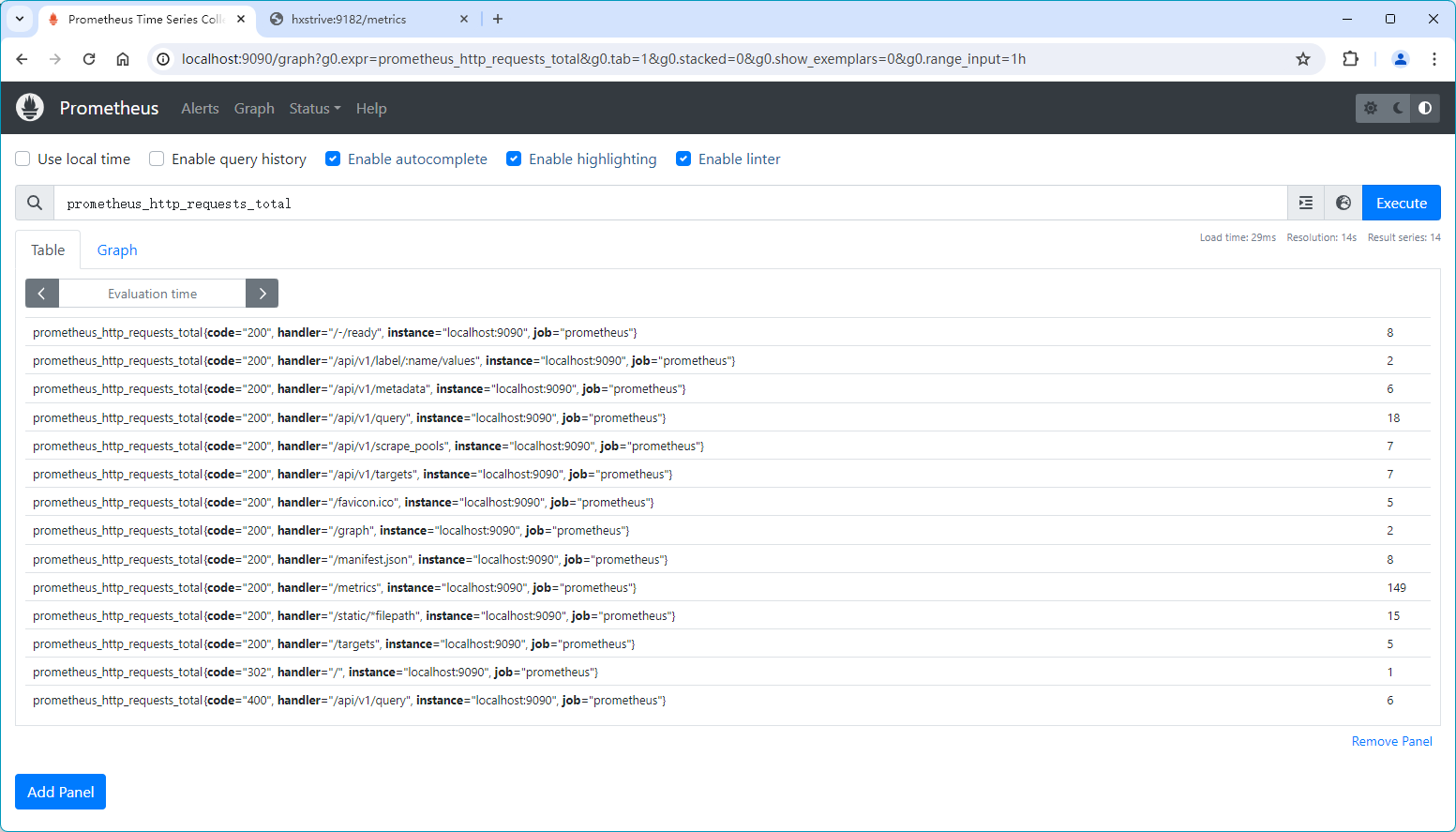
Task: Select the auto contrast theme icon
Action: [1425, 108]
